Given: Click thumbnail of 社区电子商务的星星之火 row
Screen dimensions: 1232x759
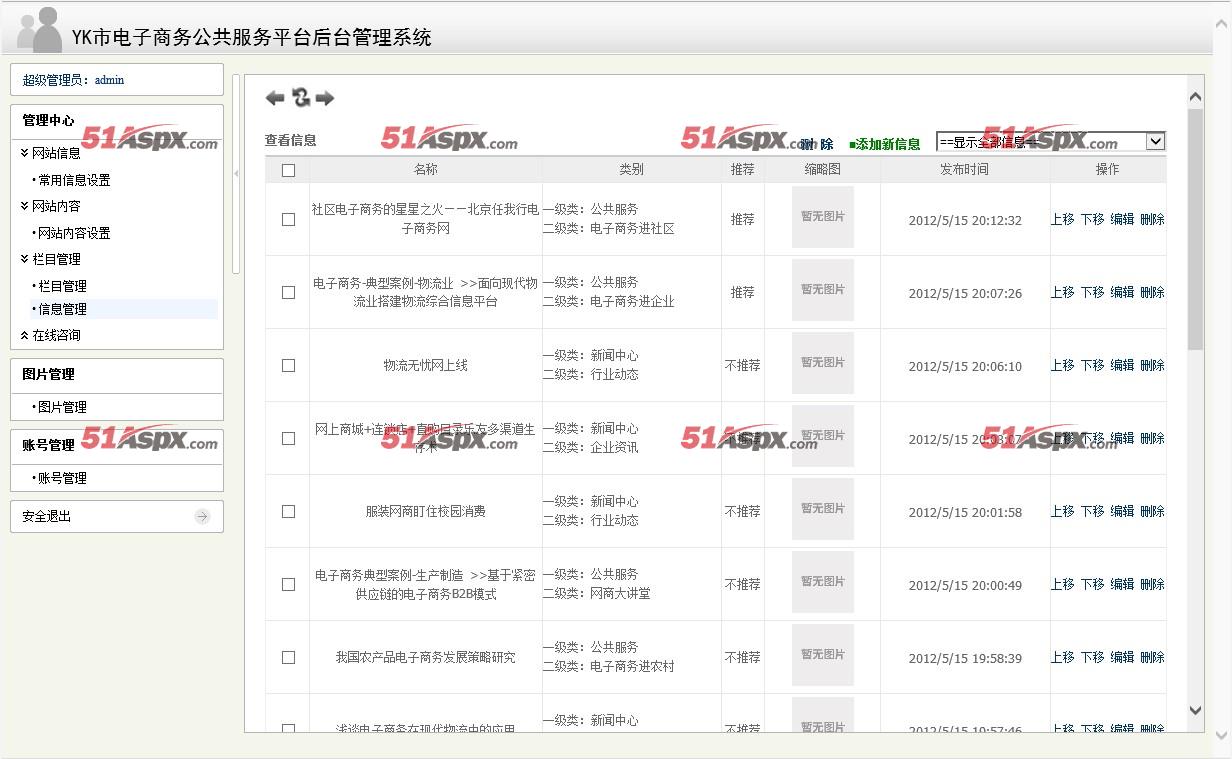Looking at the screenshot, I should tap(823, 217).
